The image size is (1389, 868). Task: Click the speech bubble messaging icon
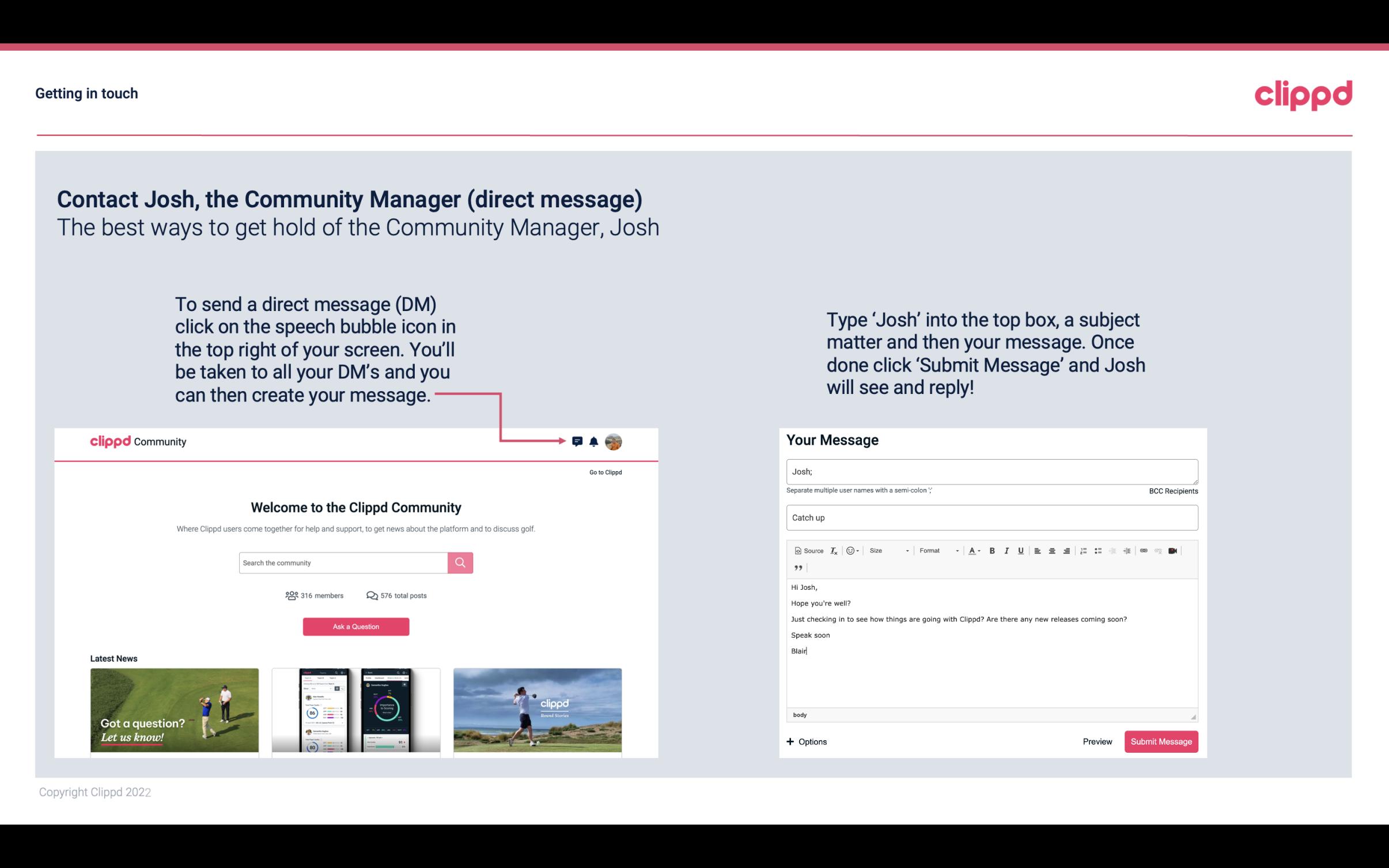[578, 441]
